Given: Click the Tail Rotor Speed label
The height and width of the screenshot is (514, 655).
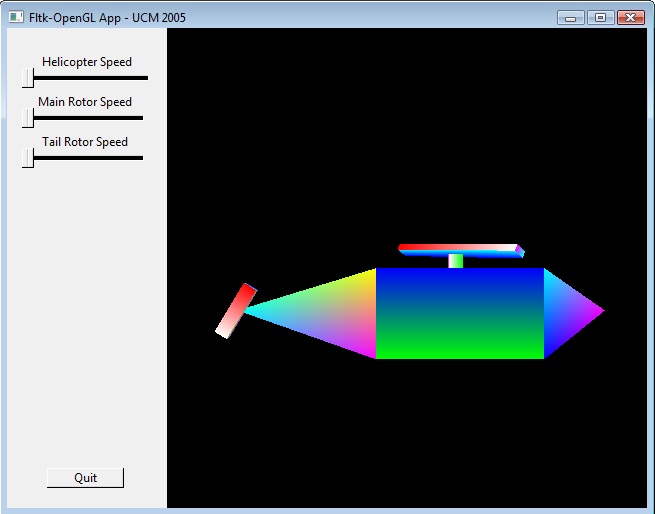Looking at the screenshot, I should point(85,142).
